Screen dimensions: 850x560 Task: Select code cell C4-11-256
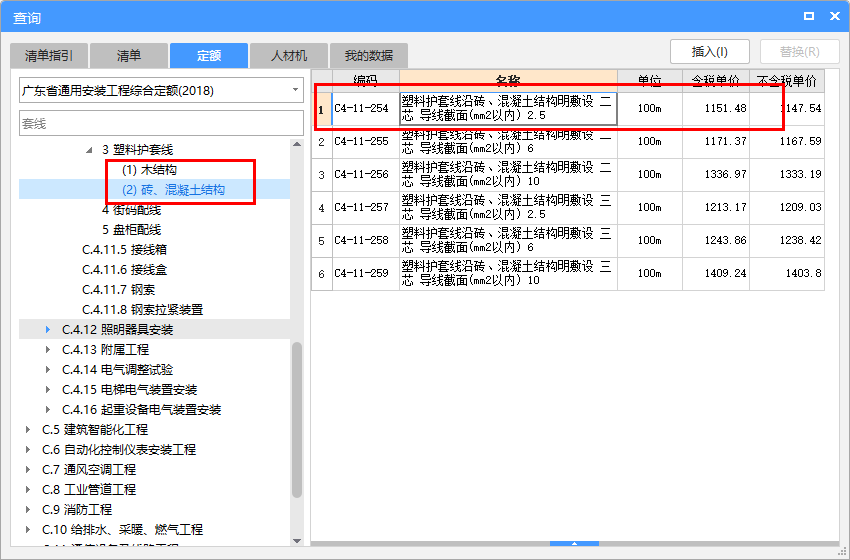click(366, 175)
